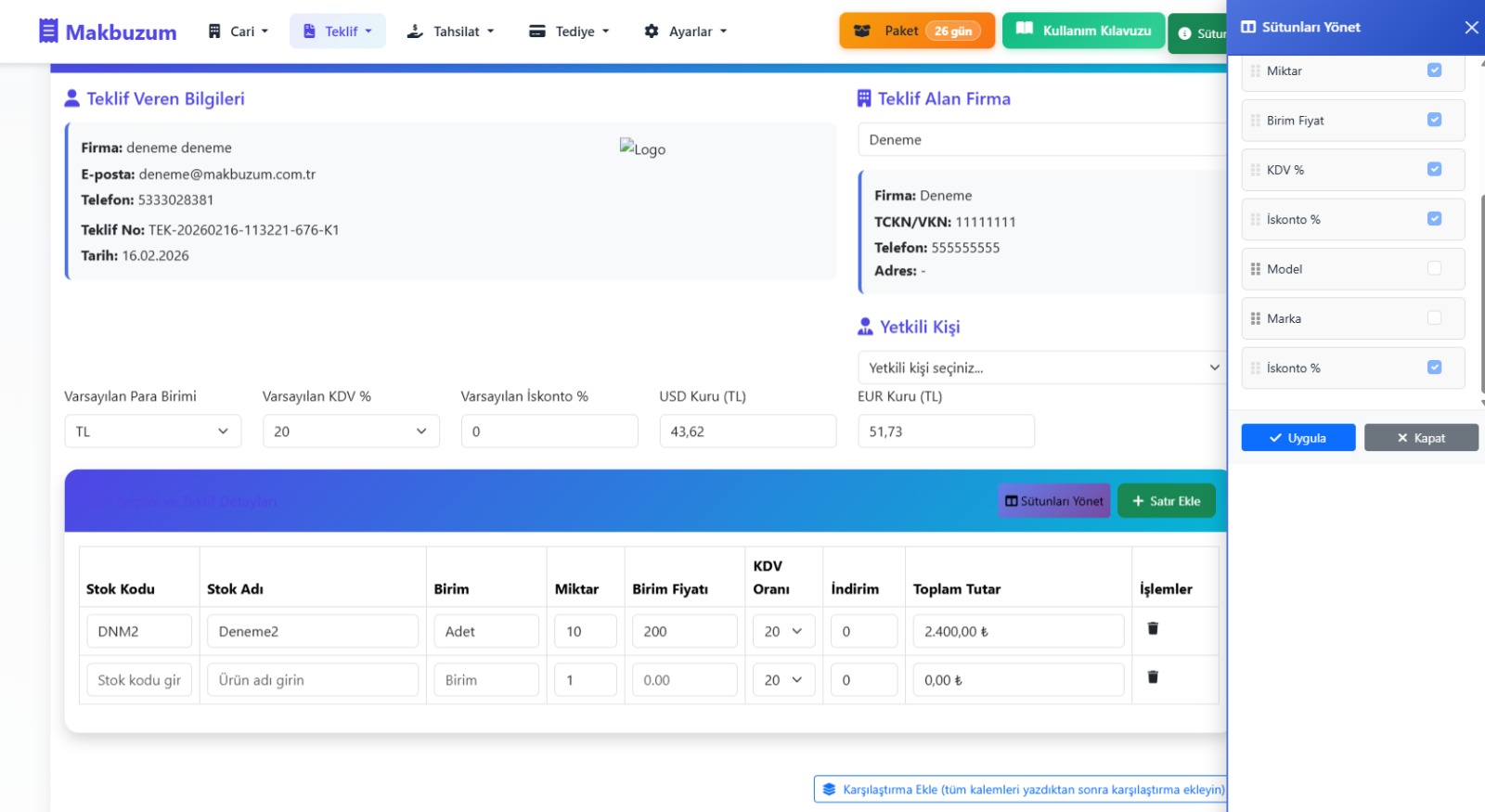Click the Satır Ekle button
1485x812 pixels.
(x=1166, y=501)
